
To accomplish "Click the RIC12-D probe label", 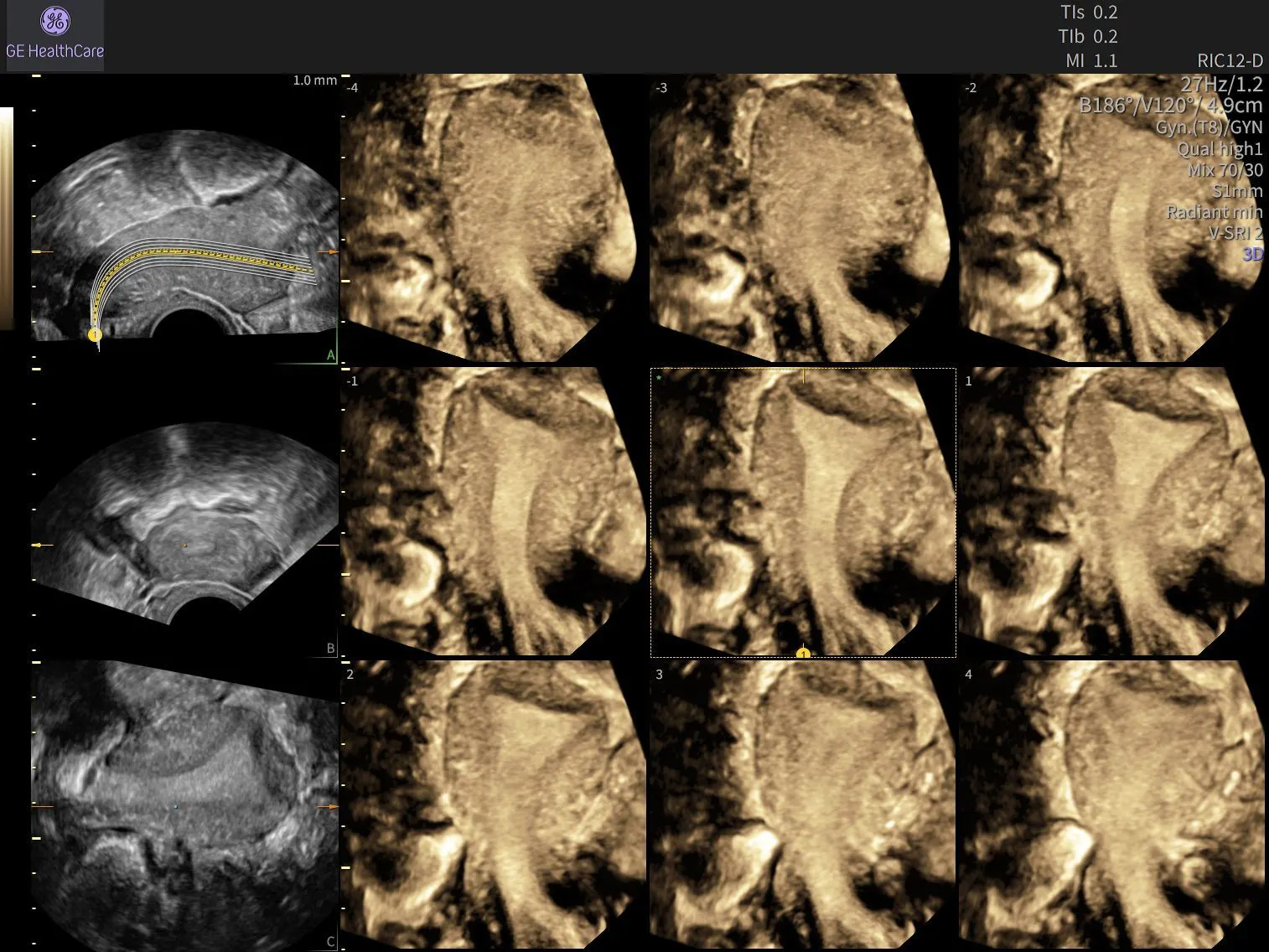I will [1230, 60].
